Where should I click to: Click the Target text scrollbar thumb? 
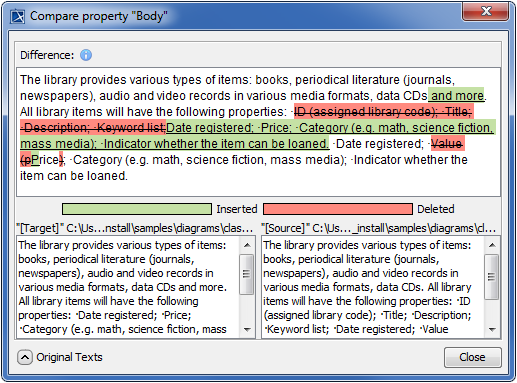[x=247, y=274]
